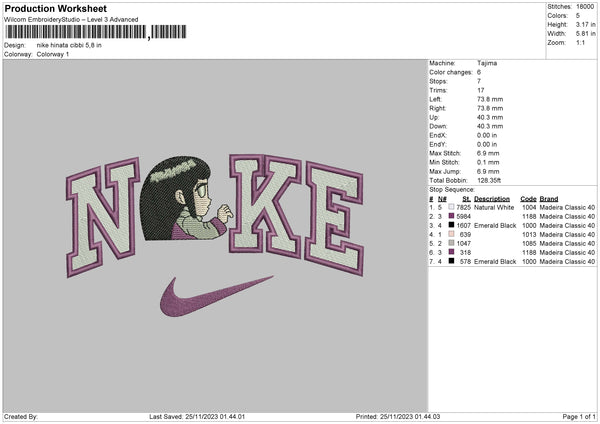Click the Zoom value '1:1'
Viewport: 600px width, 424px height.
click(x=580, y=42)
